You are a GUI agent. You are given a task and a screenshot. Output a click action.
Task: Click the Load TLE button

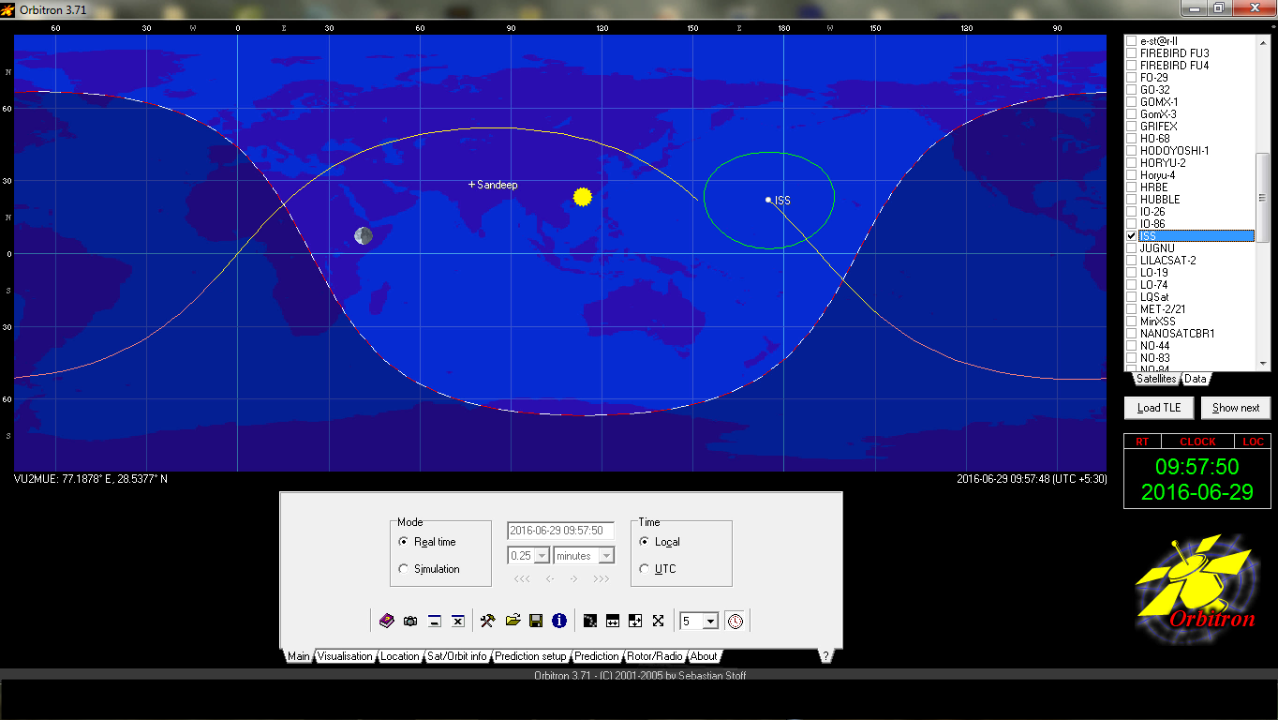click(x=1159, y=408)
